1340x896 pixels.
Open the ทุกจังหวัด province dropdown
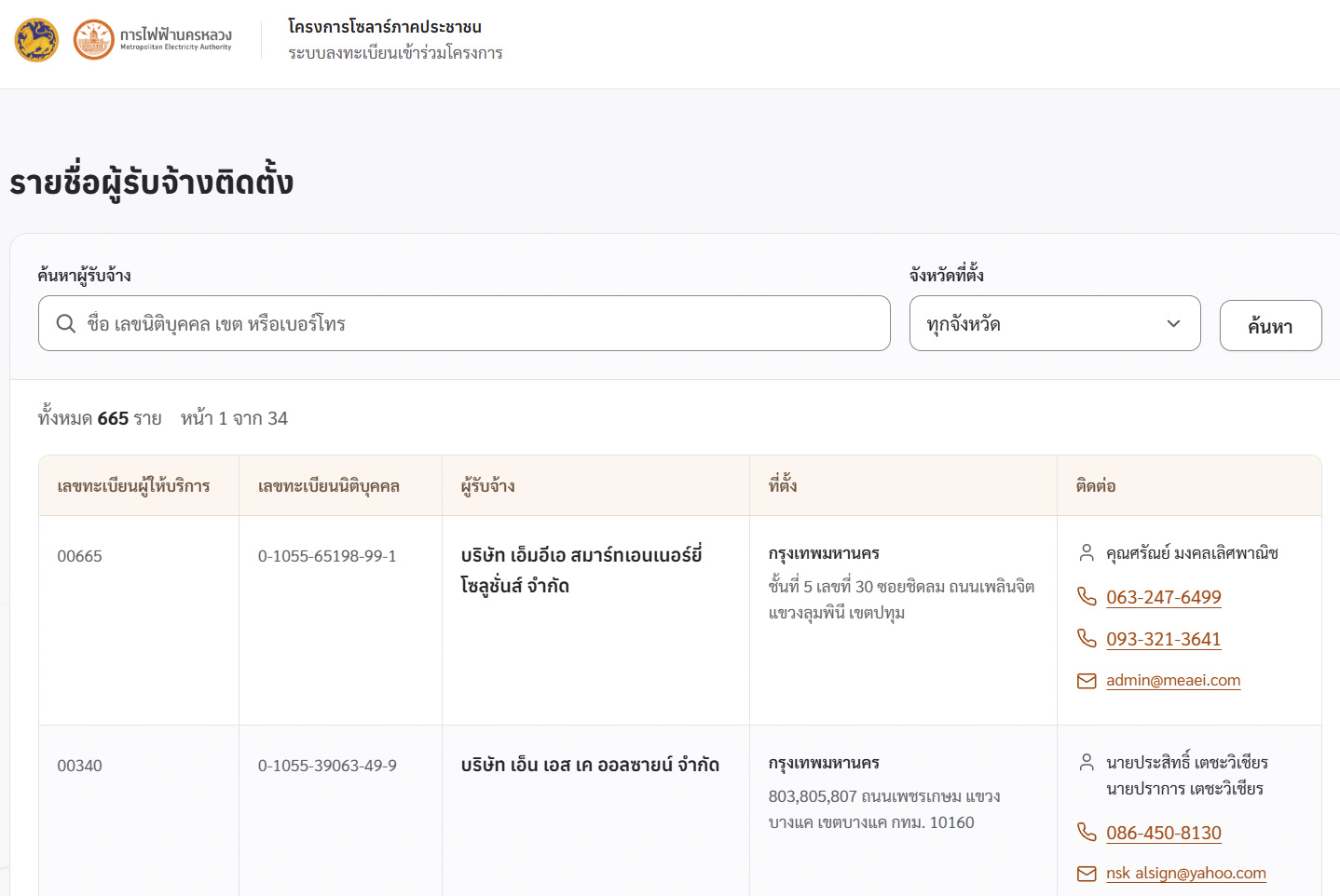tap(1055, 323)
